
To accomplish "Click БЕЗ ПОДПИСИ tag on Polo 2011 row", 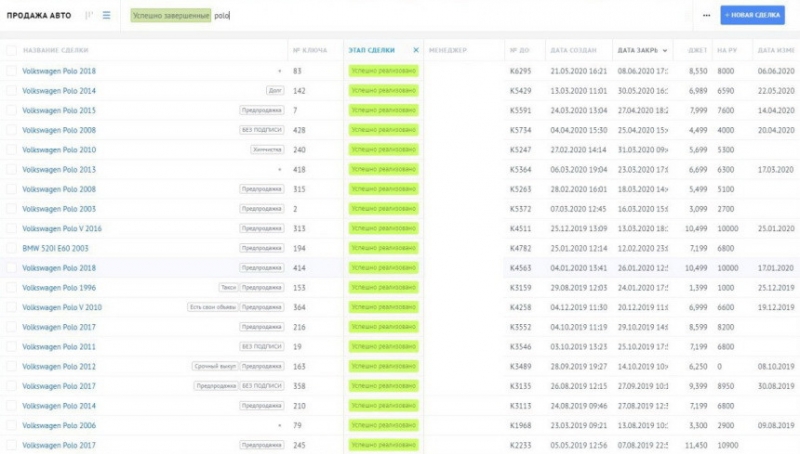I will click(262, 346).
